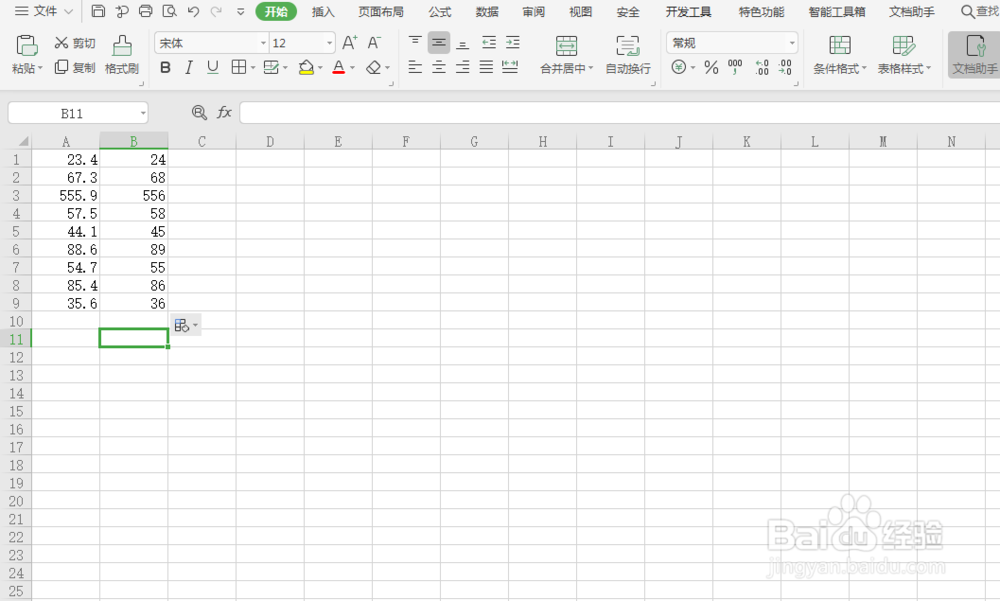The image size is (1000, 601).
Task: Align text right horizontally
Action: (x=463, y=67)
